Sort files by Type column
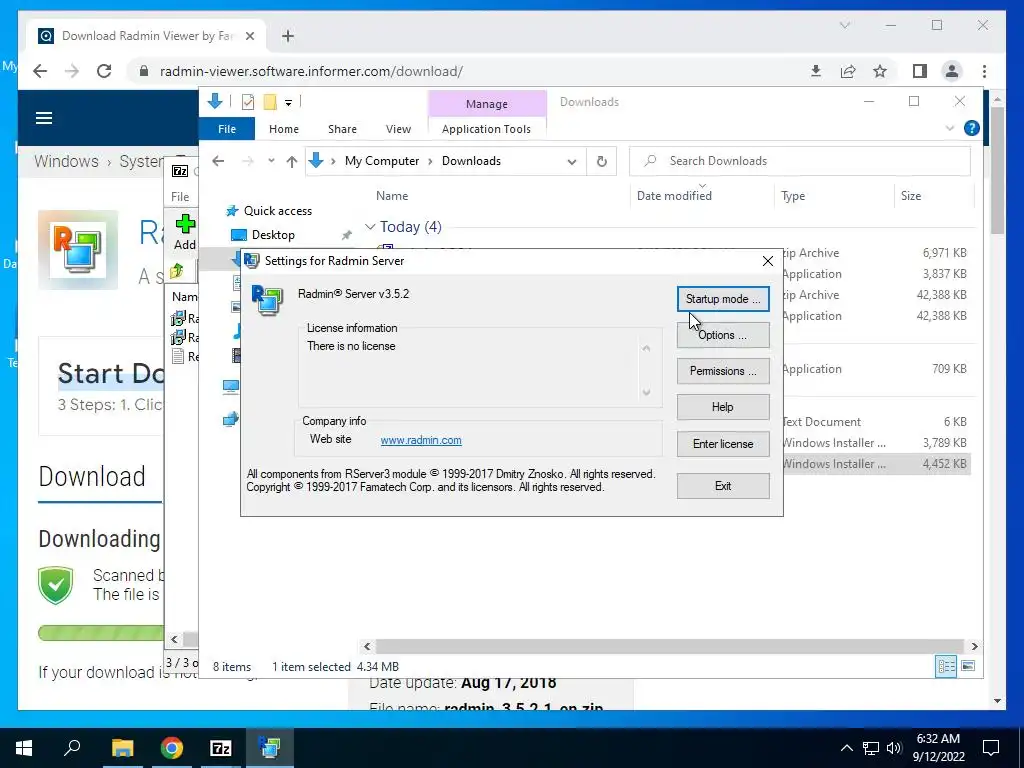 793,196
